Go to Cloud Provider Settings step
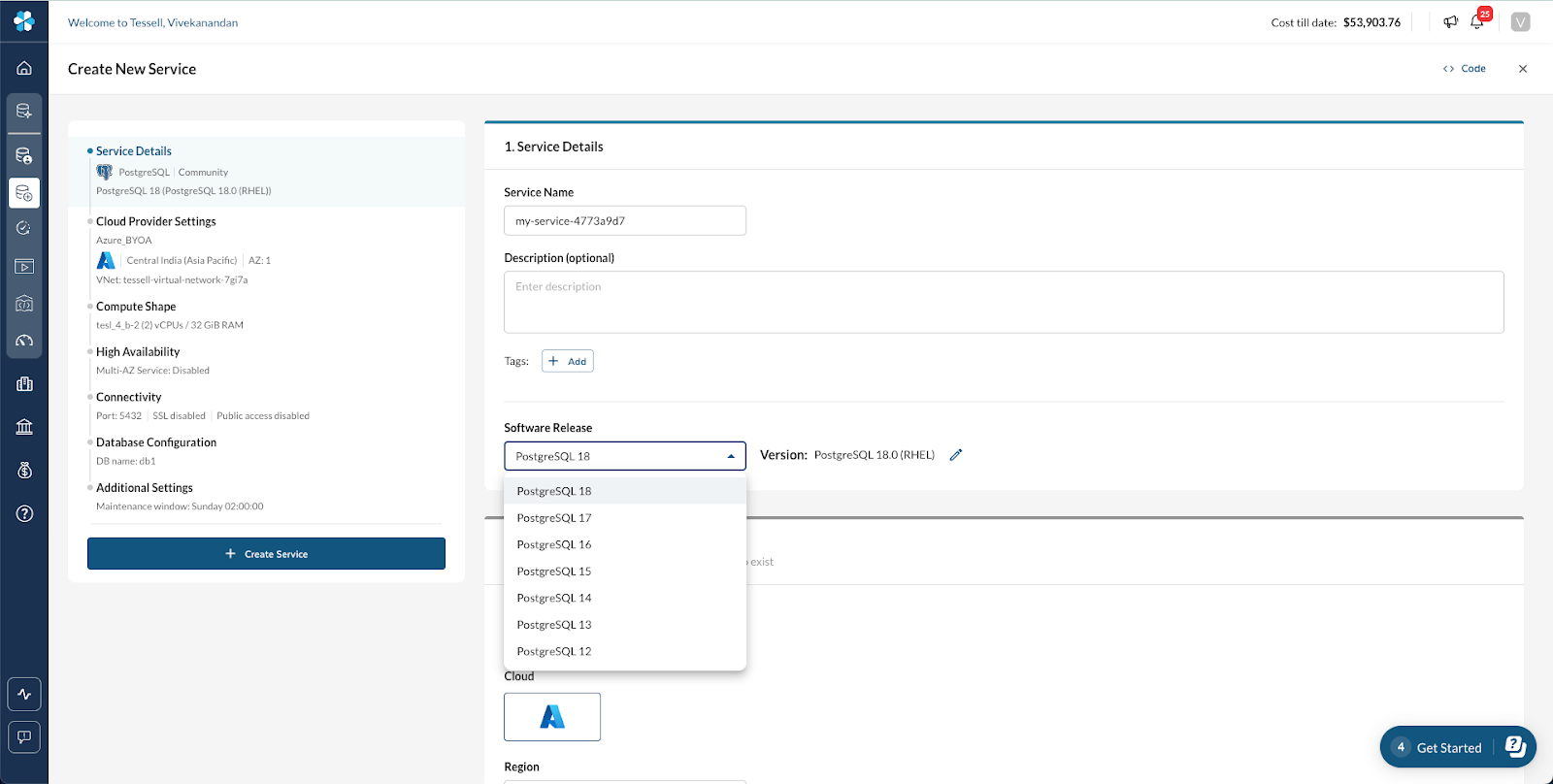 (x=156, y=221)
